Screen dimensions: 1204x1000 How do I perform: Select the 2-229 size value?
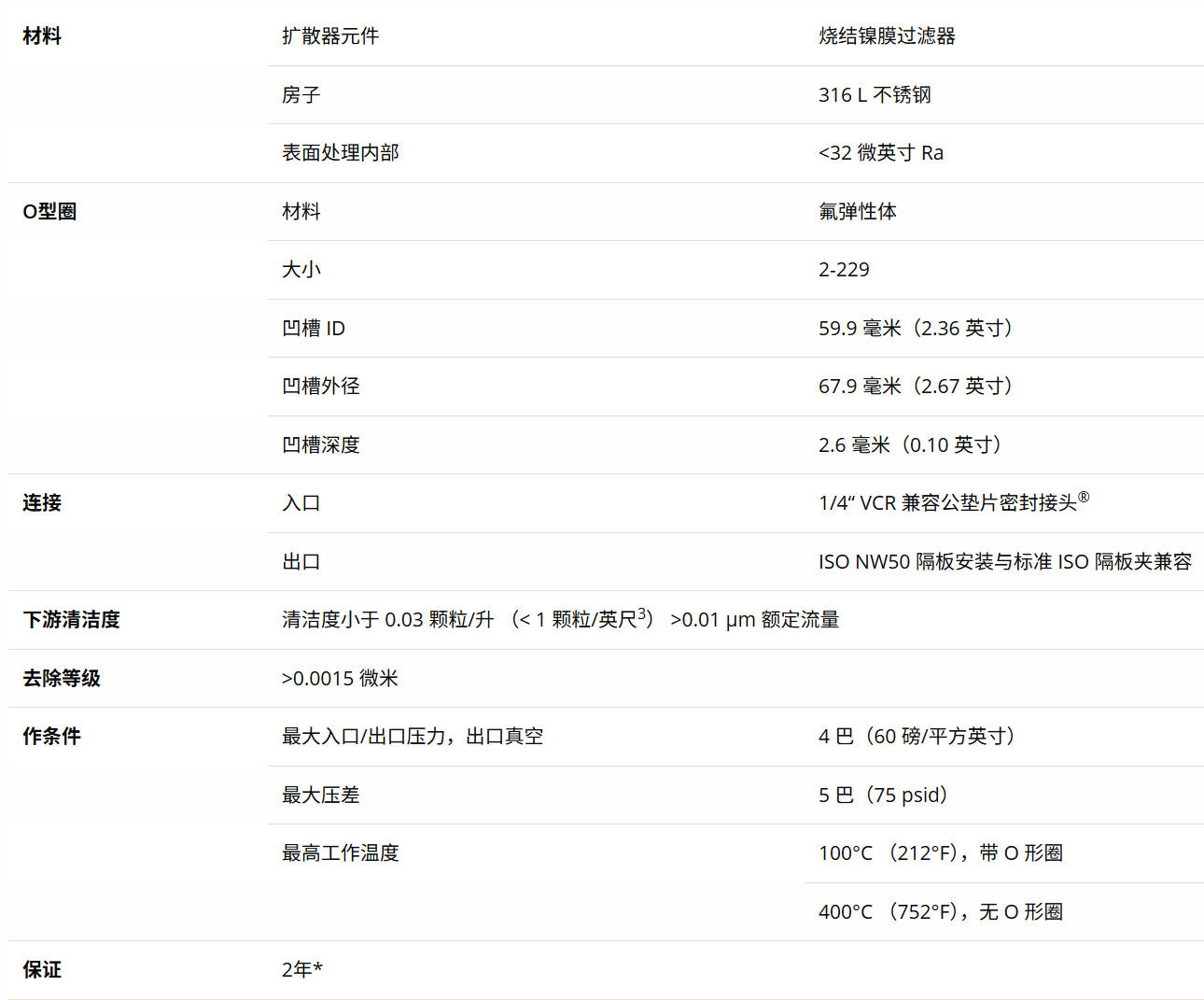(x=844, y=270)
